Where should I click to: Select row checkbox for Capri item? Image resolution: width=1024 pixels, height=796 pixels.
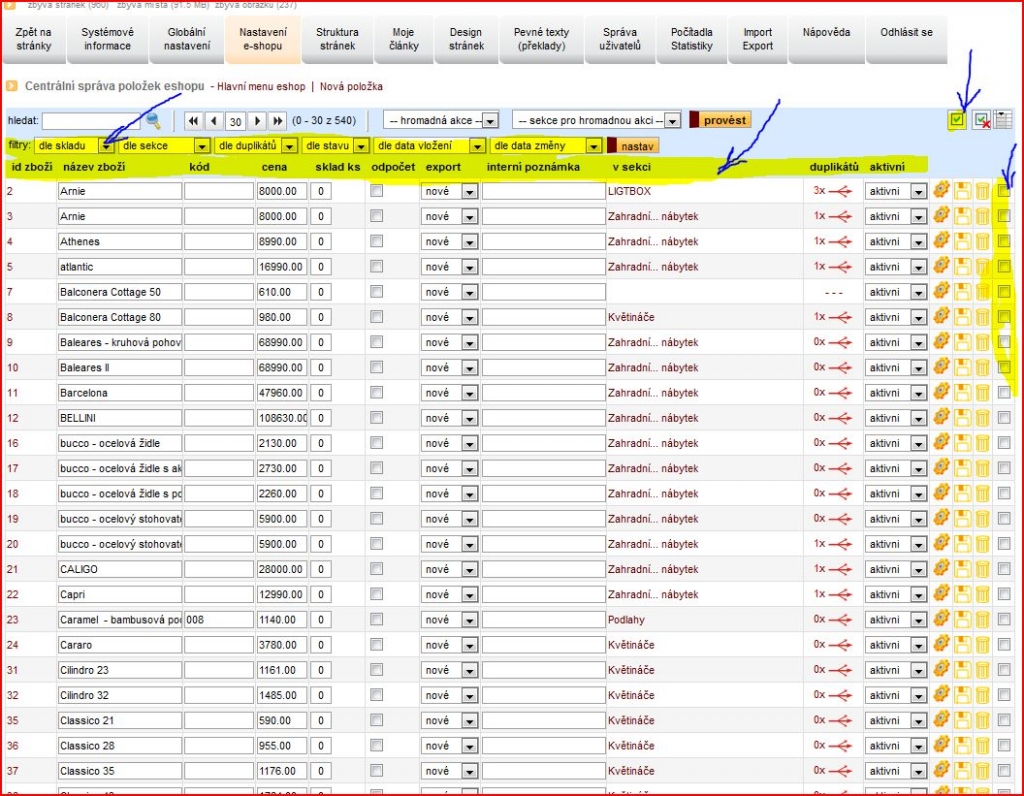coord(1004,594)
